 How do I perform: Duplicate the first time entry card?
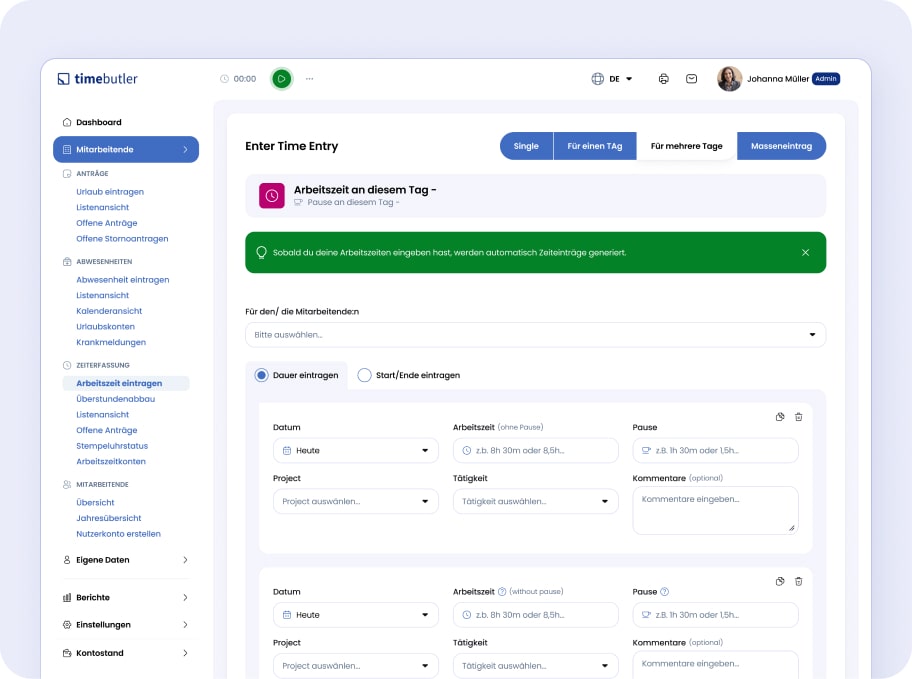(780, 417)
